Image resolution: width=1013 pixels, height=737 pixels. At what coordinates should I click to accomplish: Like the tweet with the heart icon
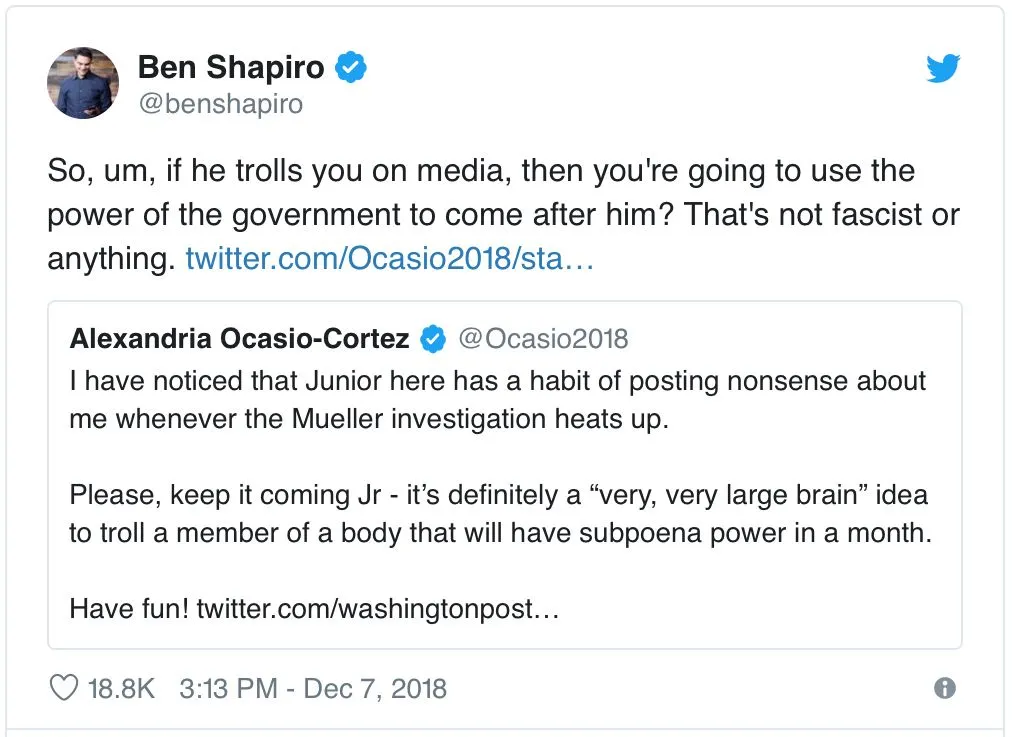[62, 688]
